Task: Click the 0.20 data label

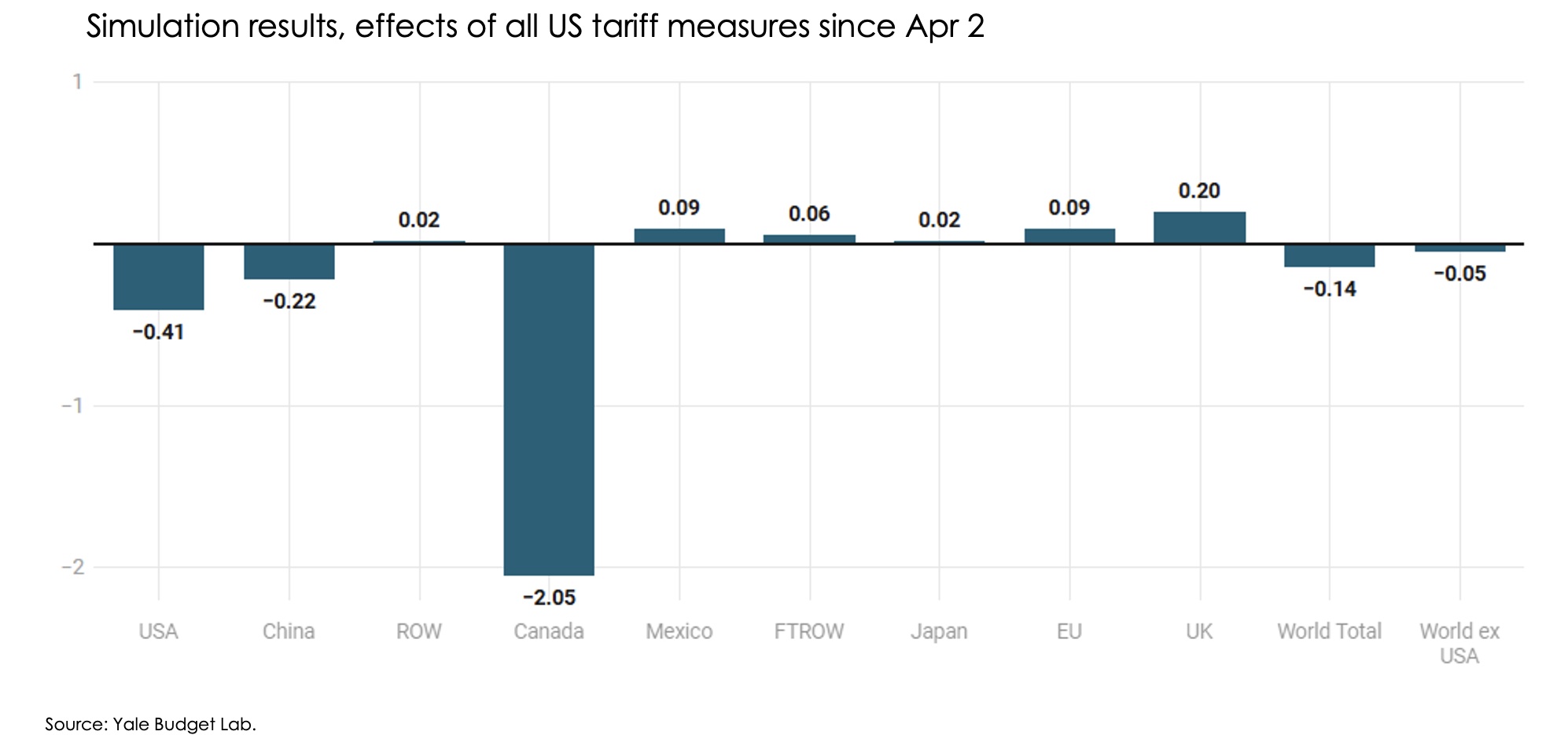Action: 1199,191
